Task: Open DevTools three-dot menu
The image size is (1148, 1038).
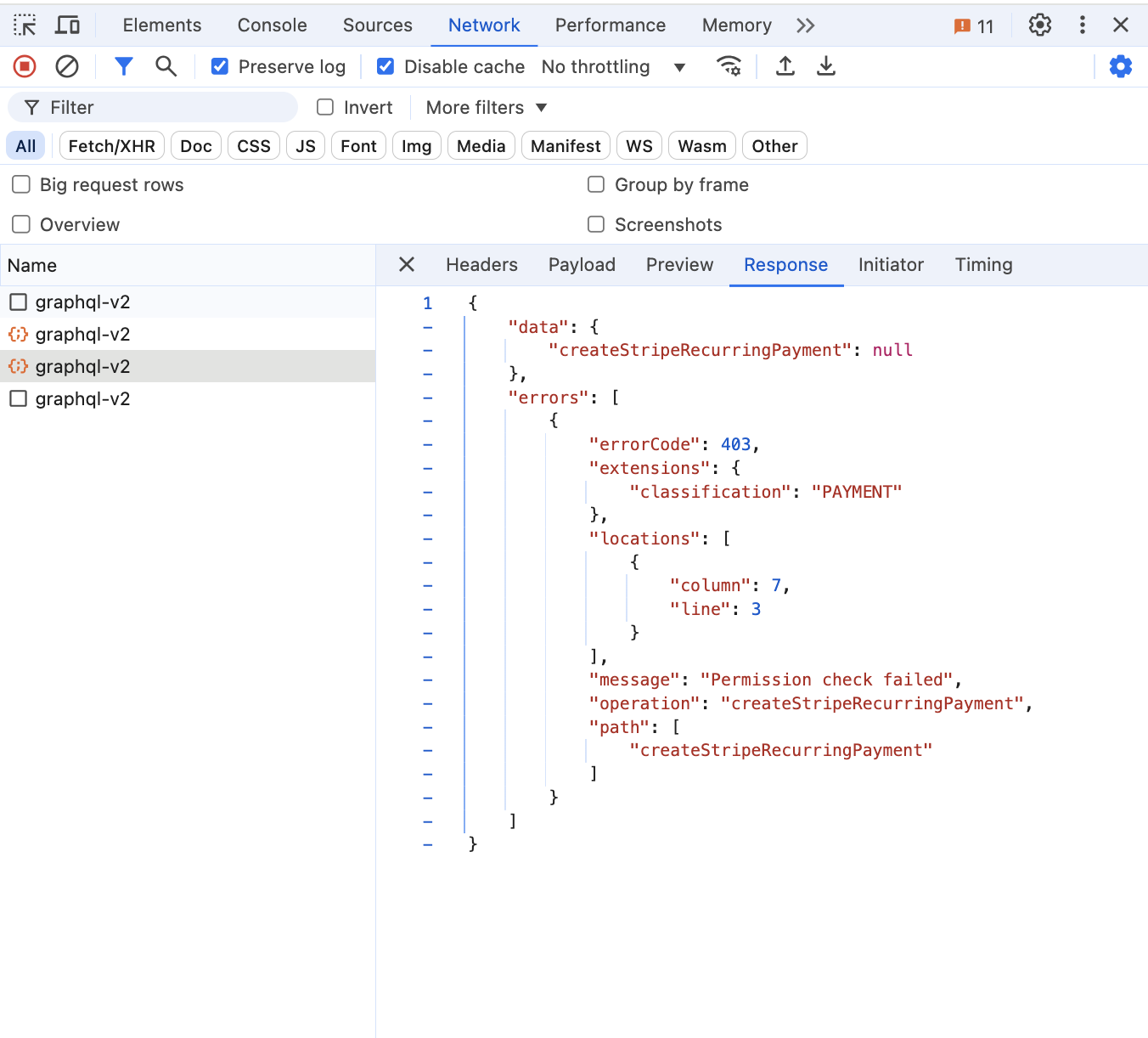Action: (1082, 25)
